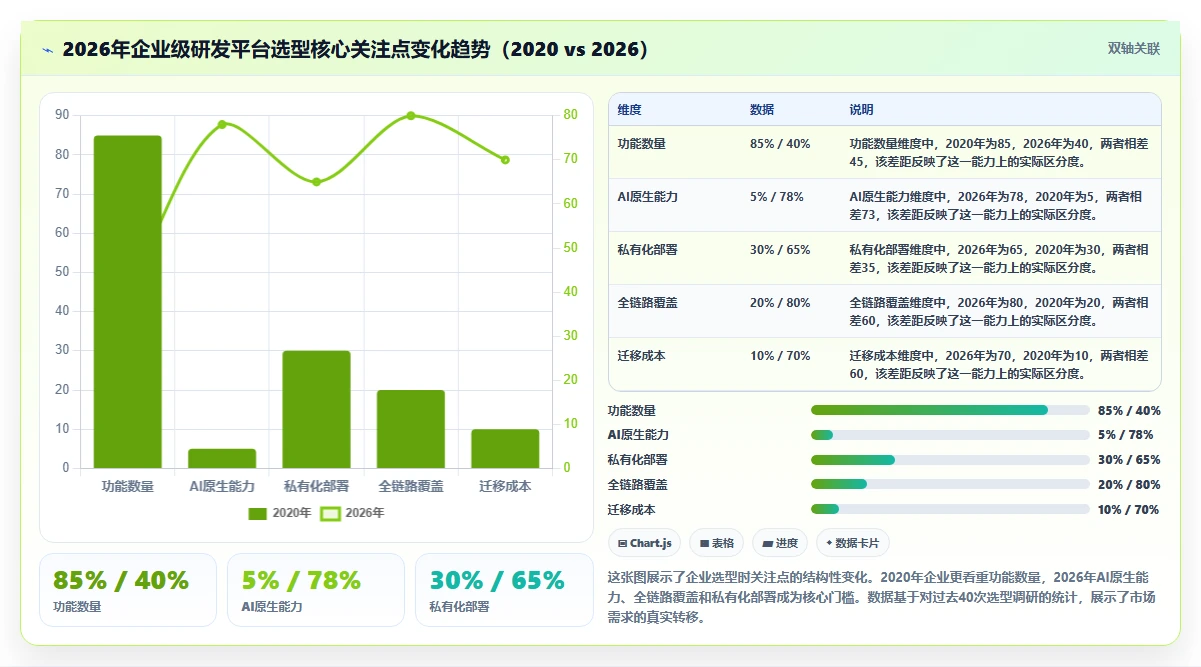The width and height of the screenshot is (1201, 667).
Task: Click the line point above 私有化部署
Action: click(316, 182)
